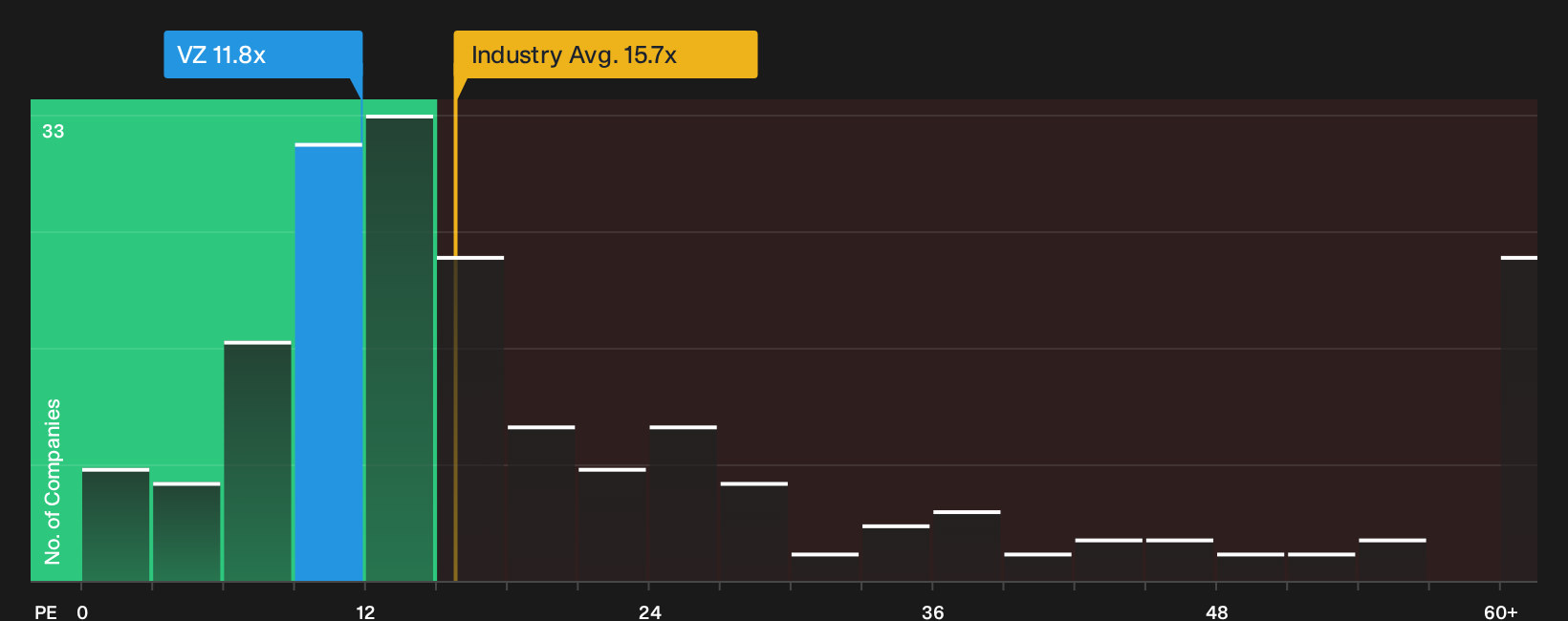Viewport: 1568px width, 621px height.
Task: Click the tallest histogram bar right of 12
Action: click(400, 348)
